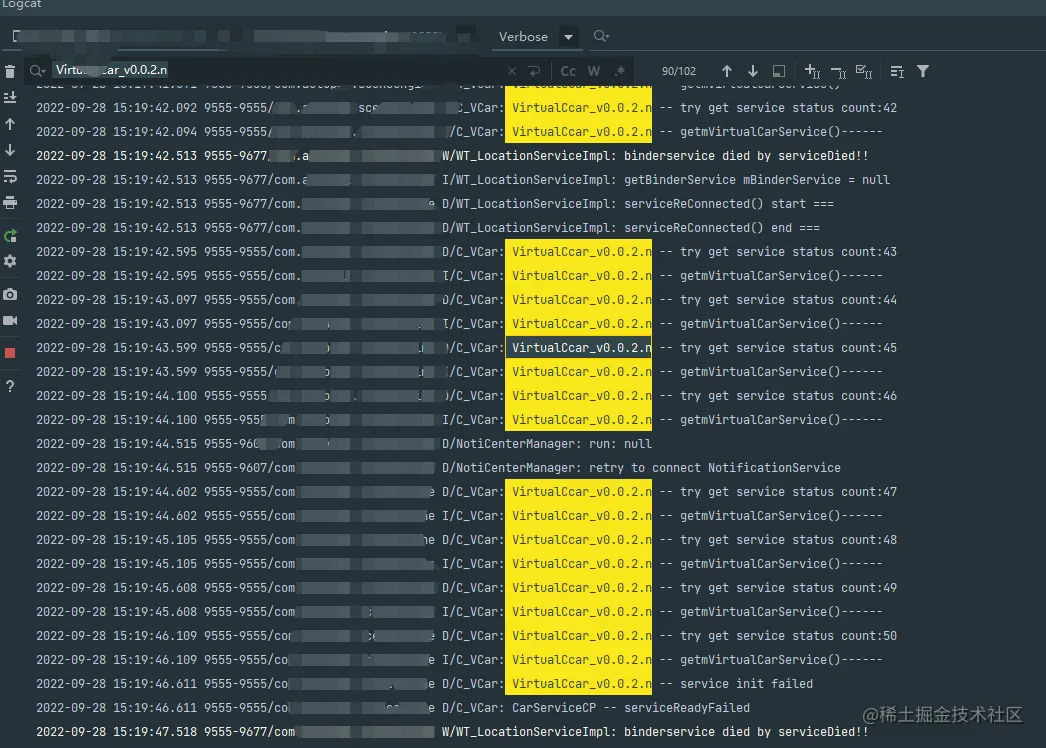Click the up the stack trace arrow in left sidebar

tap(10, 124)
